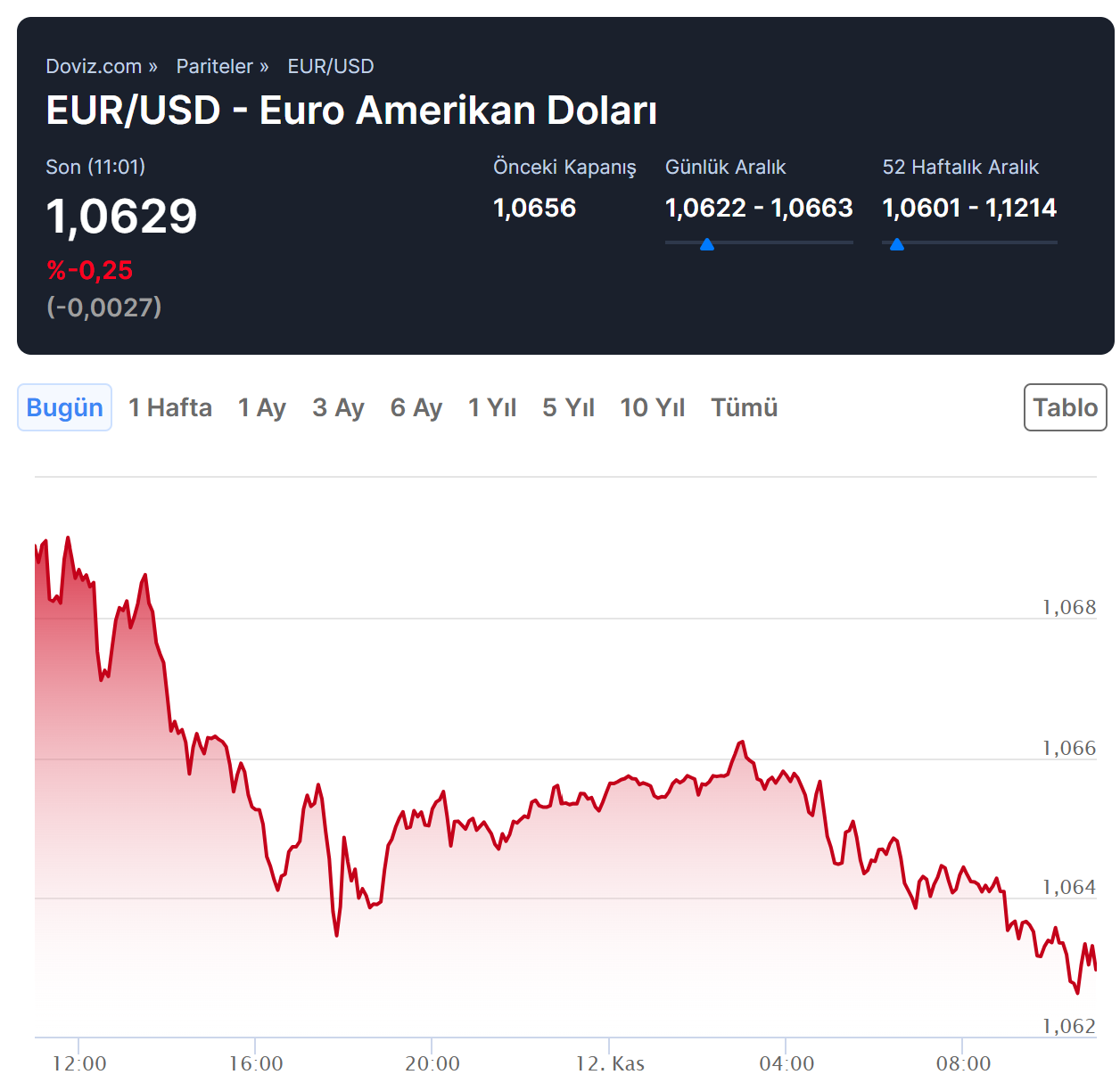Screen dimensions: 1120x1091
Task: Open the Doviz.com breadcrumb link
Action: [x=94, y=67]
